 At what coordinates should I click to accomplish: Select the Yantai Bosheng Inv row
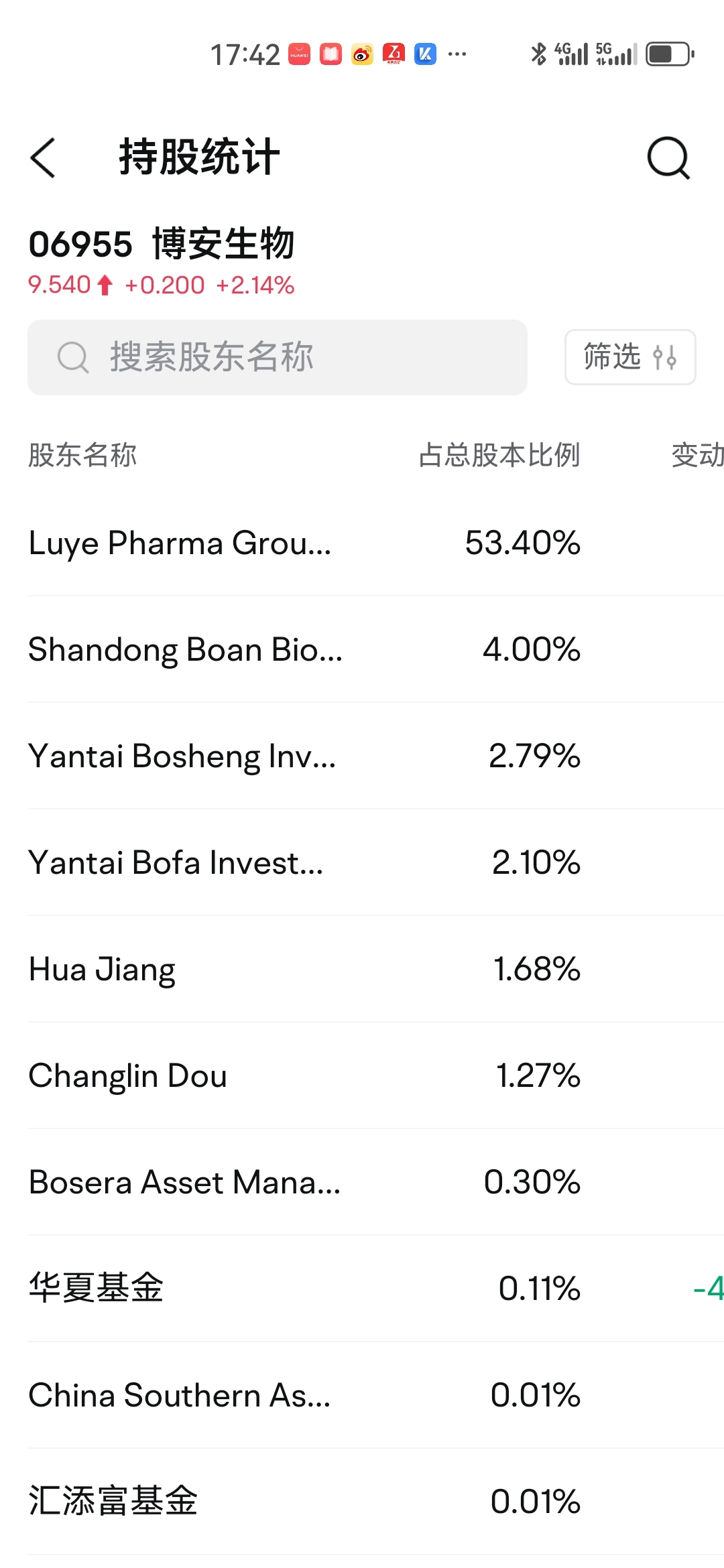[x=375, y=756]
